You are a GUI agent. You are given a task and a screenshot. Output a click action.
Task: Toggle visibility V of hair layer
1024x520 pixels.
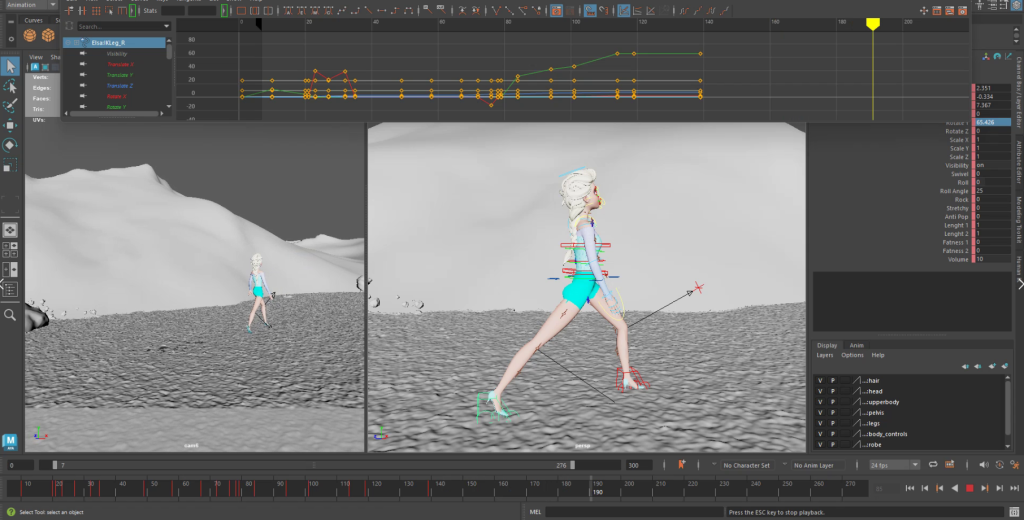(820, 380)
